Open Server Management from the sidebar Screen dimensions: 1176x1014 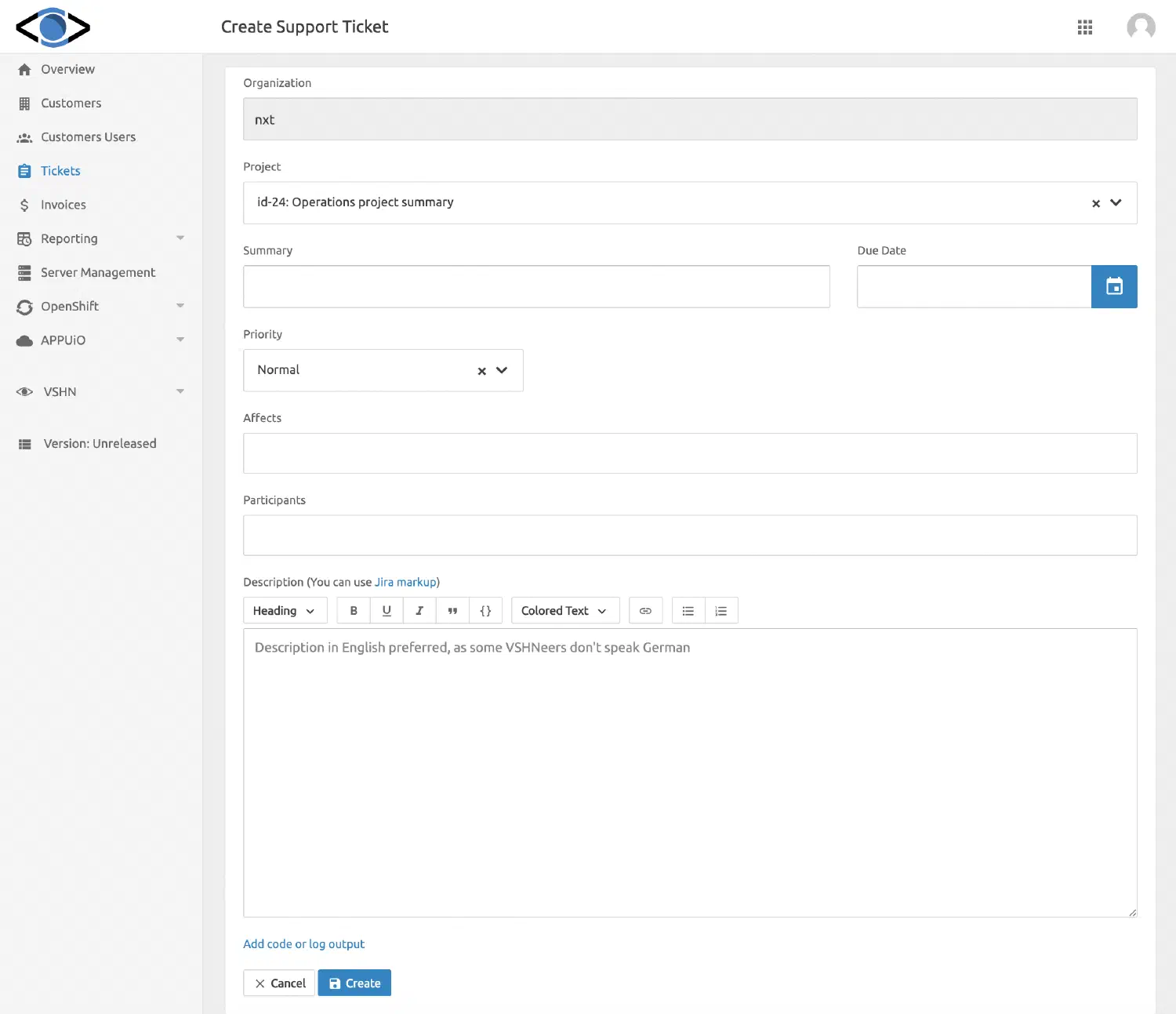[97, 272]
